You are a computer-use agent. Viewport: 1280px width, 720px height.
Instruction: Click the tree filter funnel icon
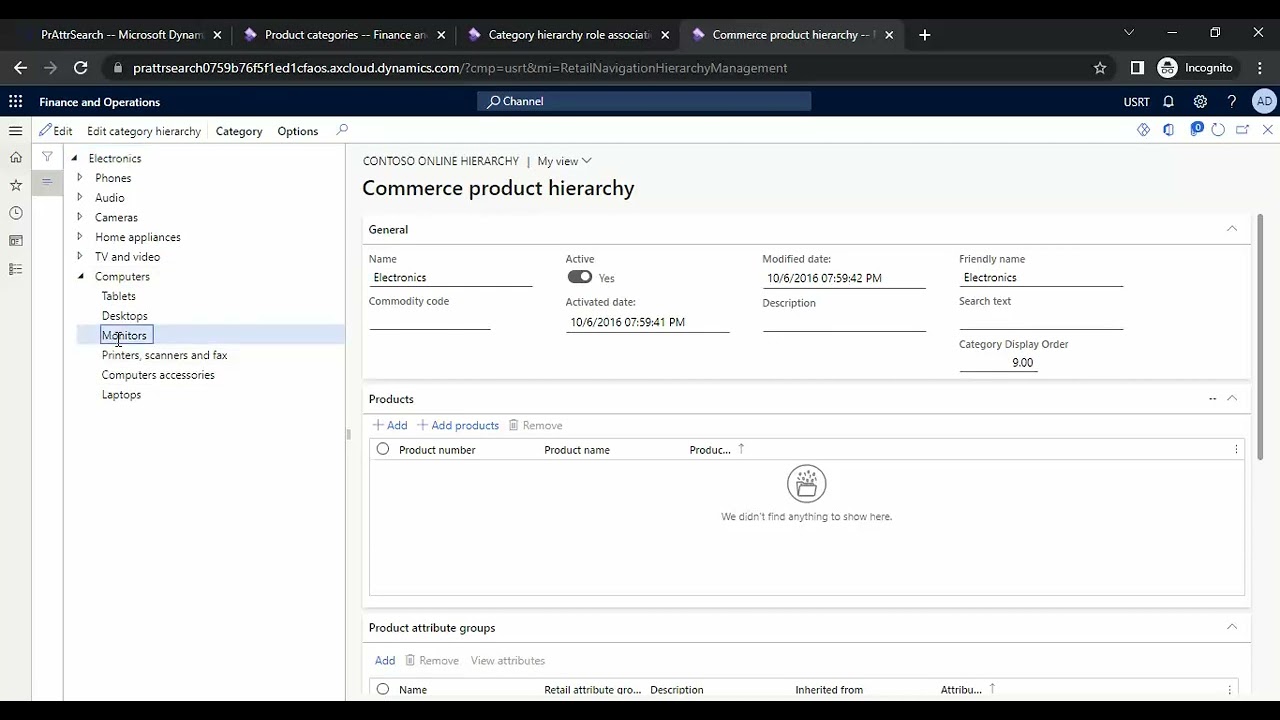point(47,157)
